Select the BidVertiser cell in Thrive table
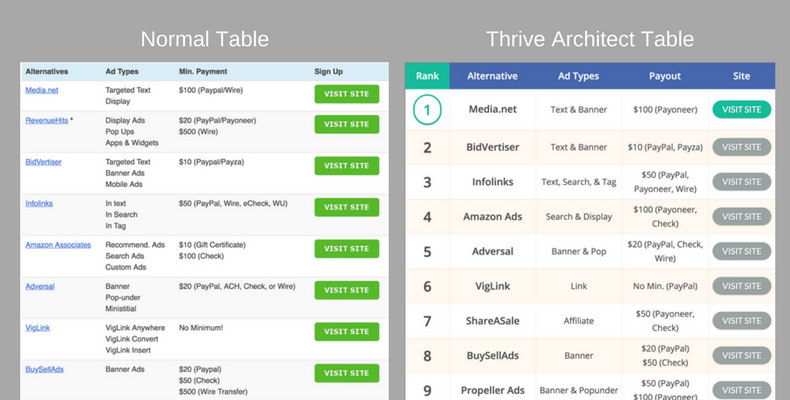 [493, 147]
